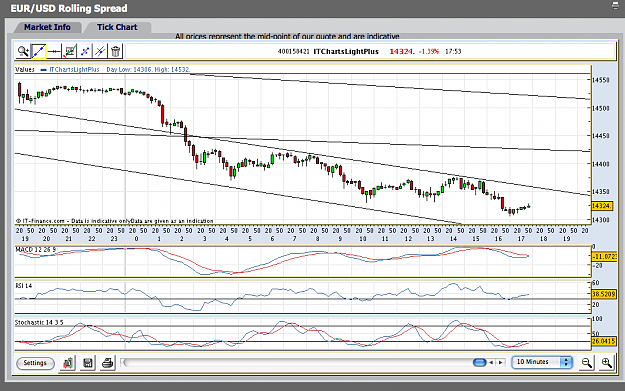Open the Settings button
This screenshot has width=625, height=391.
click(x=35, y=363)
